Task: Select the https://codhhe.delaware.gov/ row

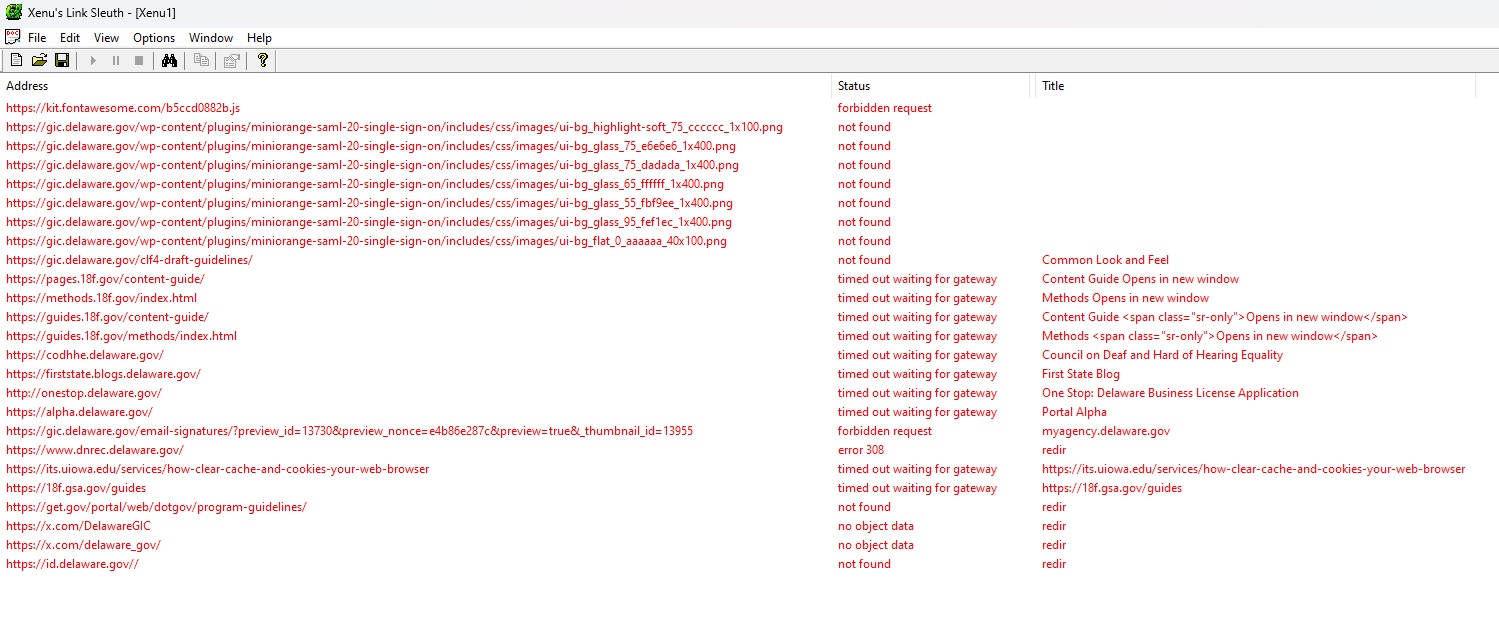Action: click(85, 355)
